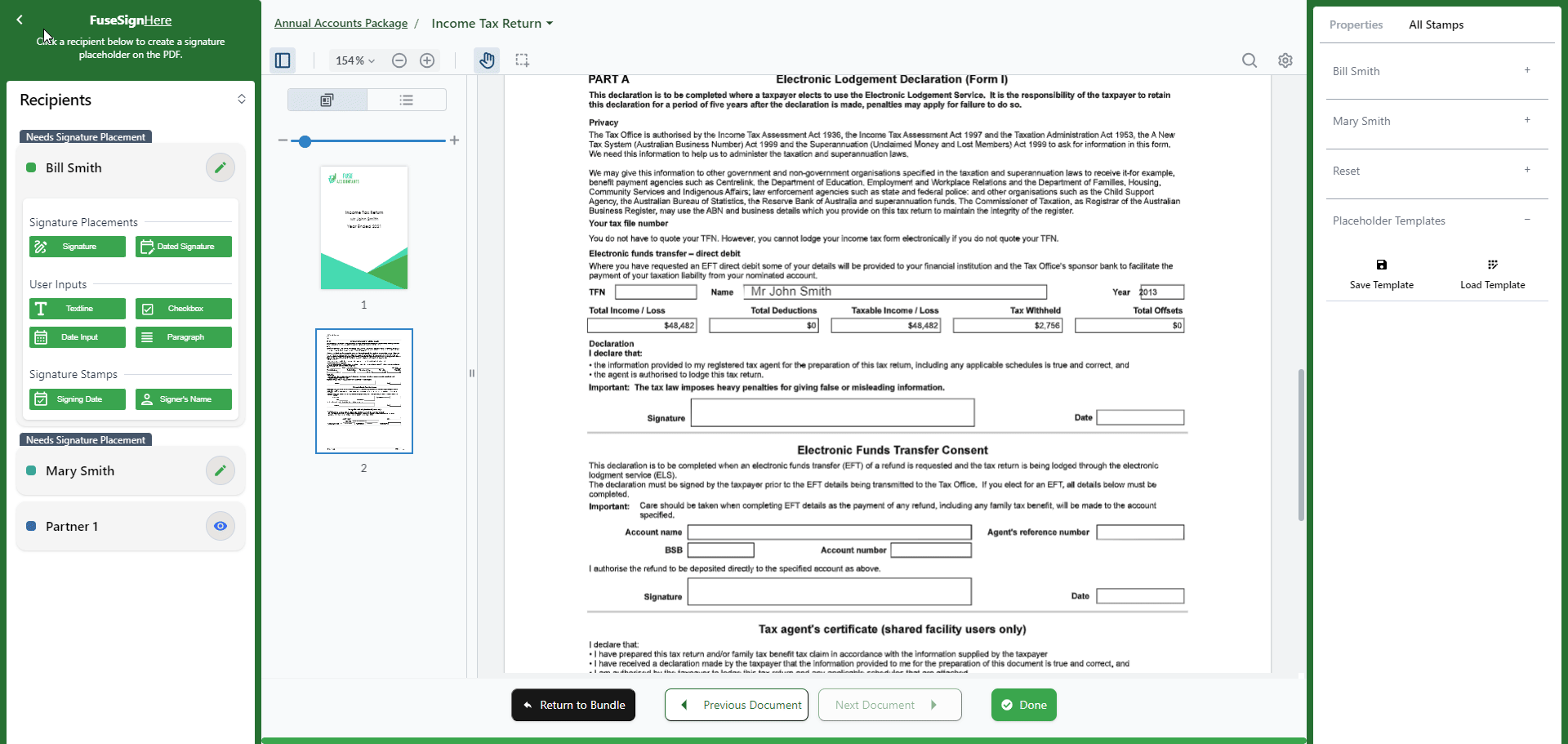Viewport: 1568px width, 744px height.
Task: Select the hand pan tool
Action: coord(487,60)
